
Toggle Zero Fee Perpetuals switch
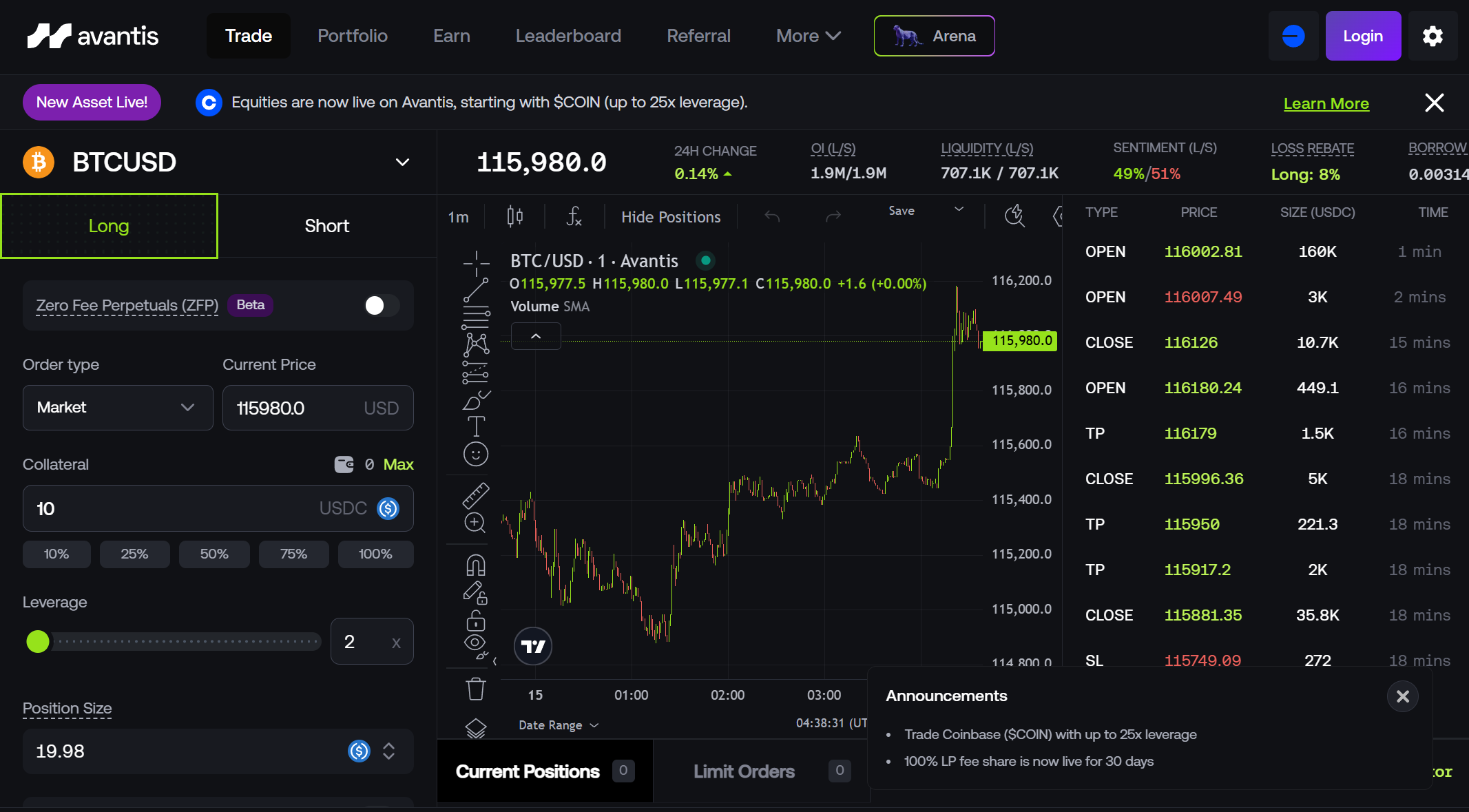[382, 305]
